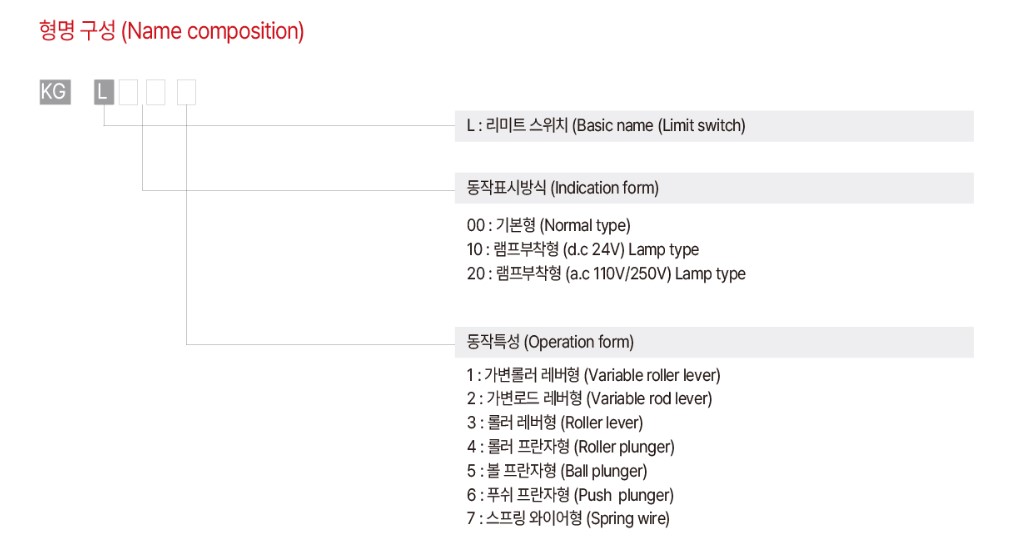Click the last empty code box
This screenshot has height=557, width=1025.
click(186, 92)
